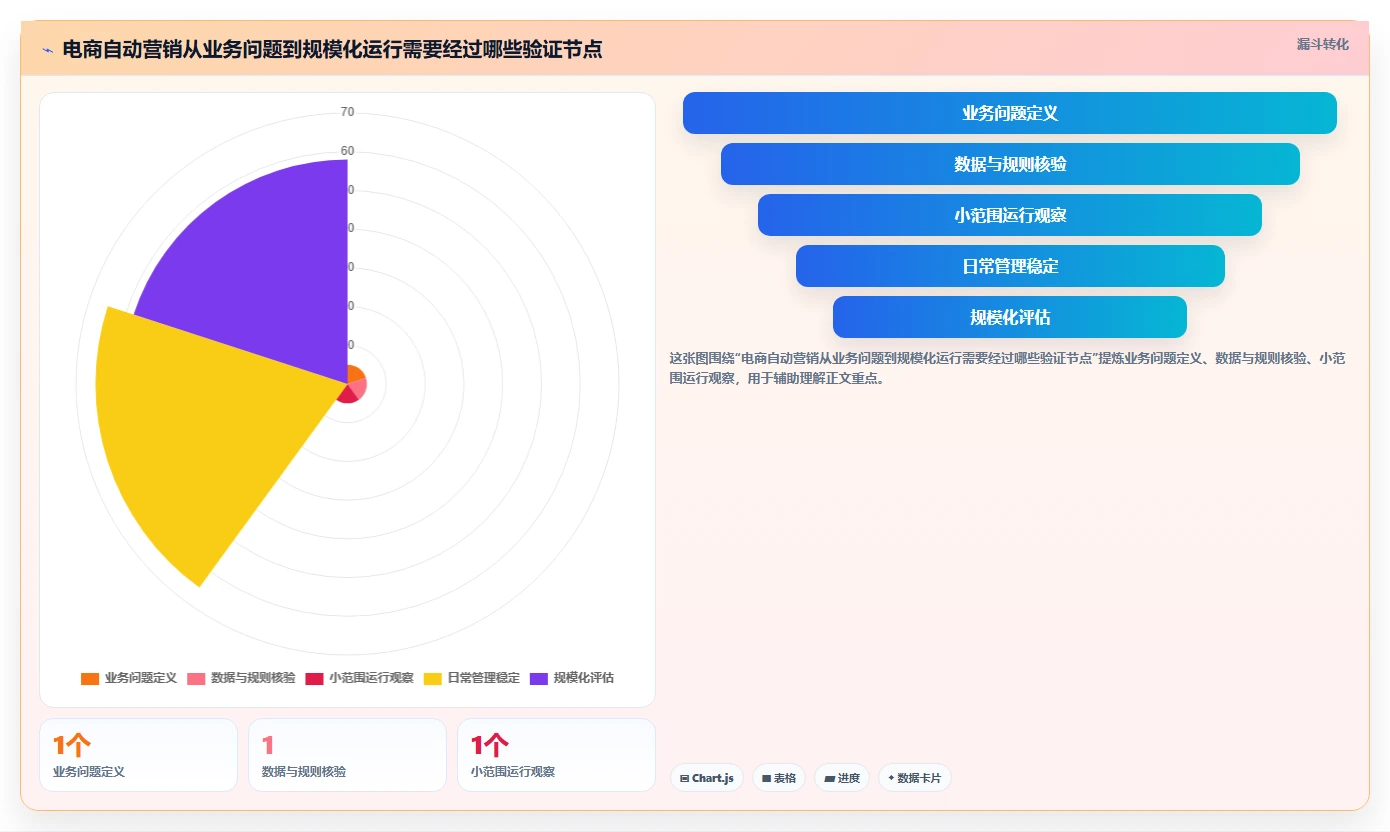This screenshot has height=832, width=1390.
Task: Click the 漏斗转化 label in header
Action: (1323, 44)
